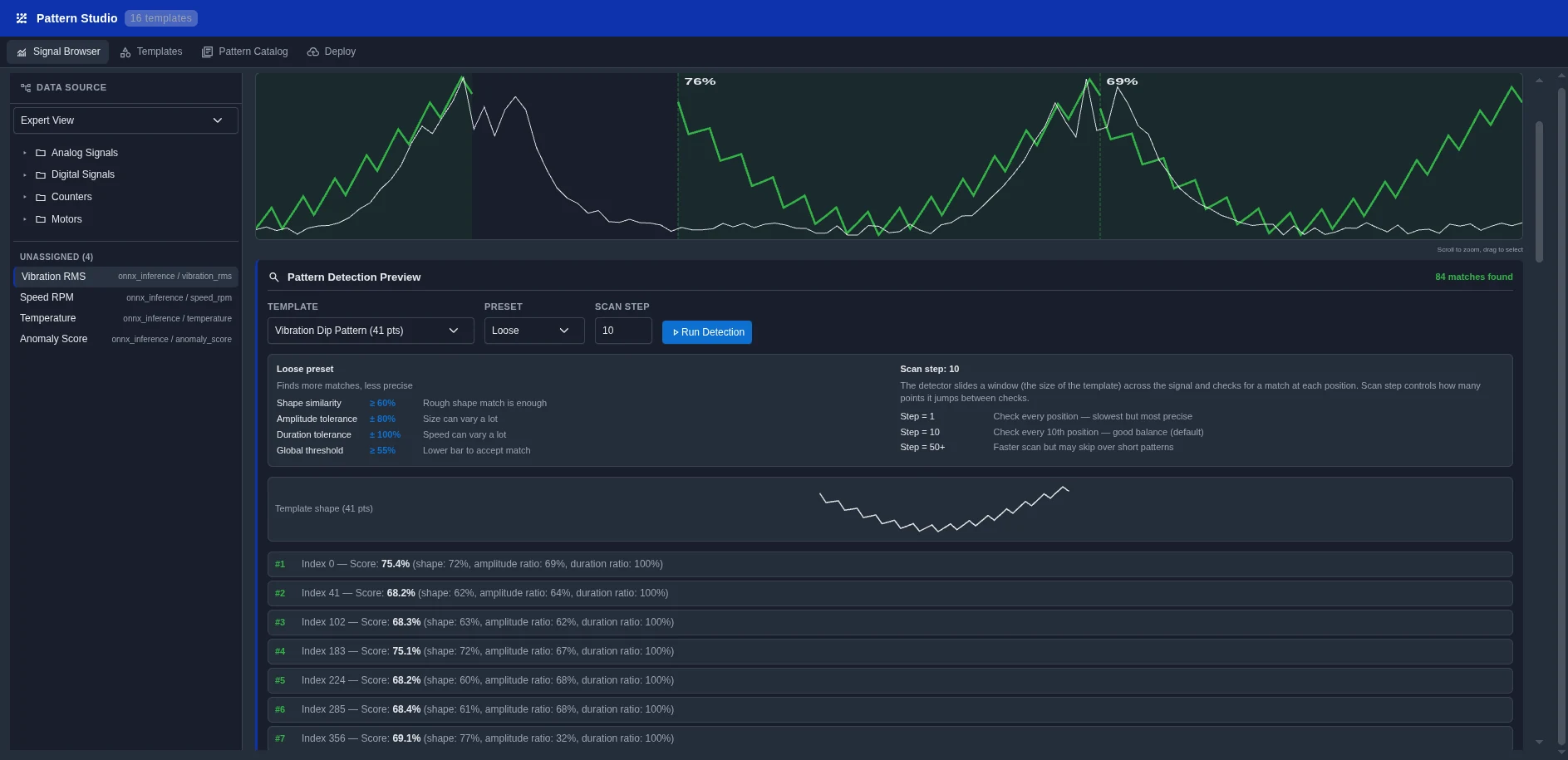Screen dimensions: 1568x760
Task: Click the folder icon beside Motors
Action: 40,219
